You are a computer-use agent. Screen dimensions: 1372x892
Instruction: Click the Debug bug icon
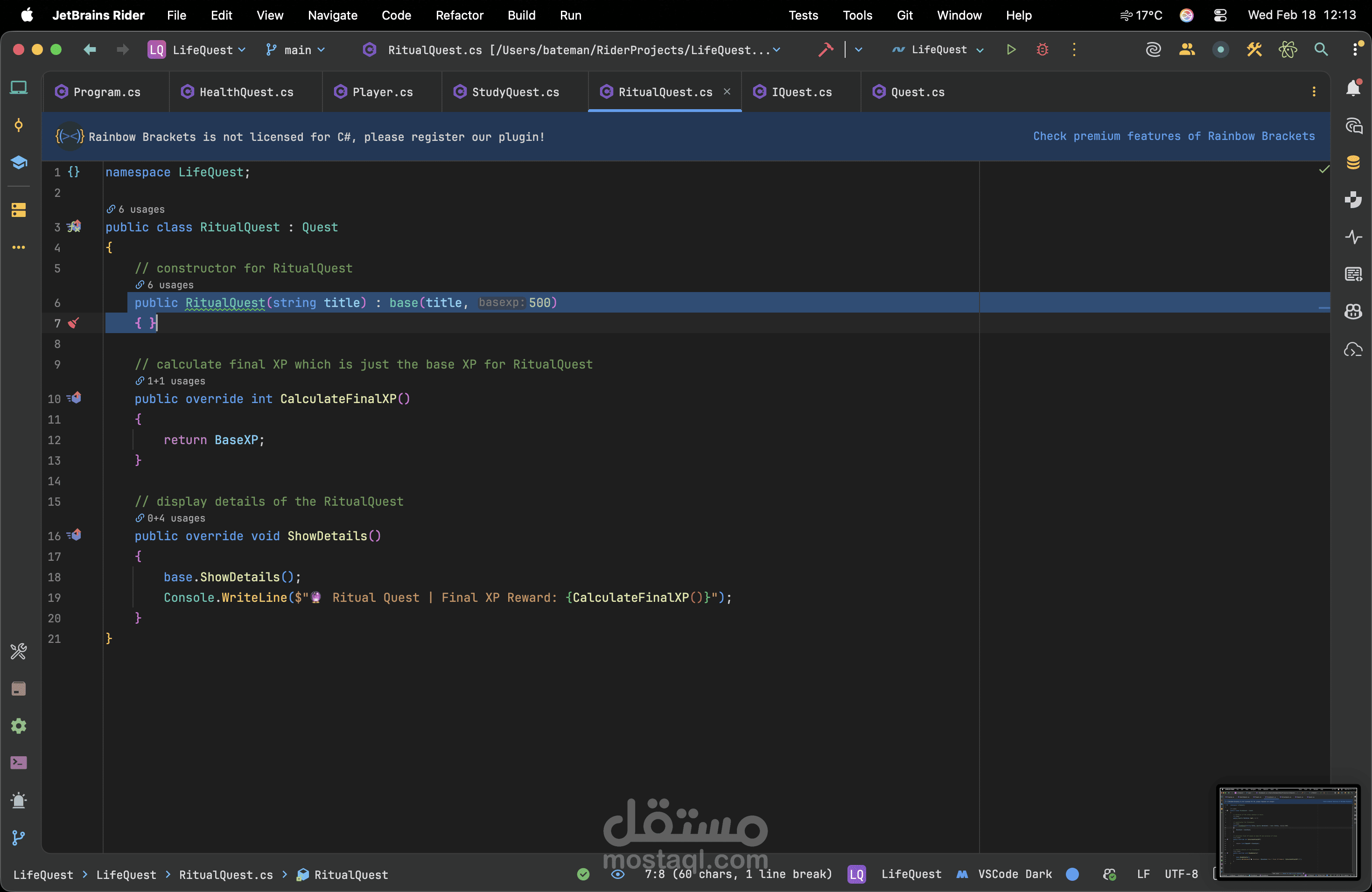click(x=1042, y=49)
